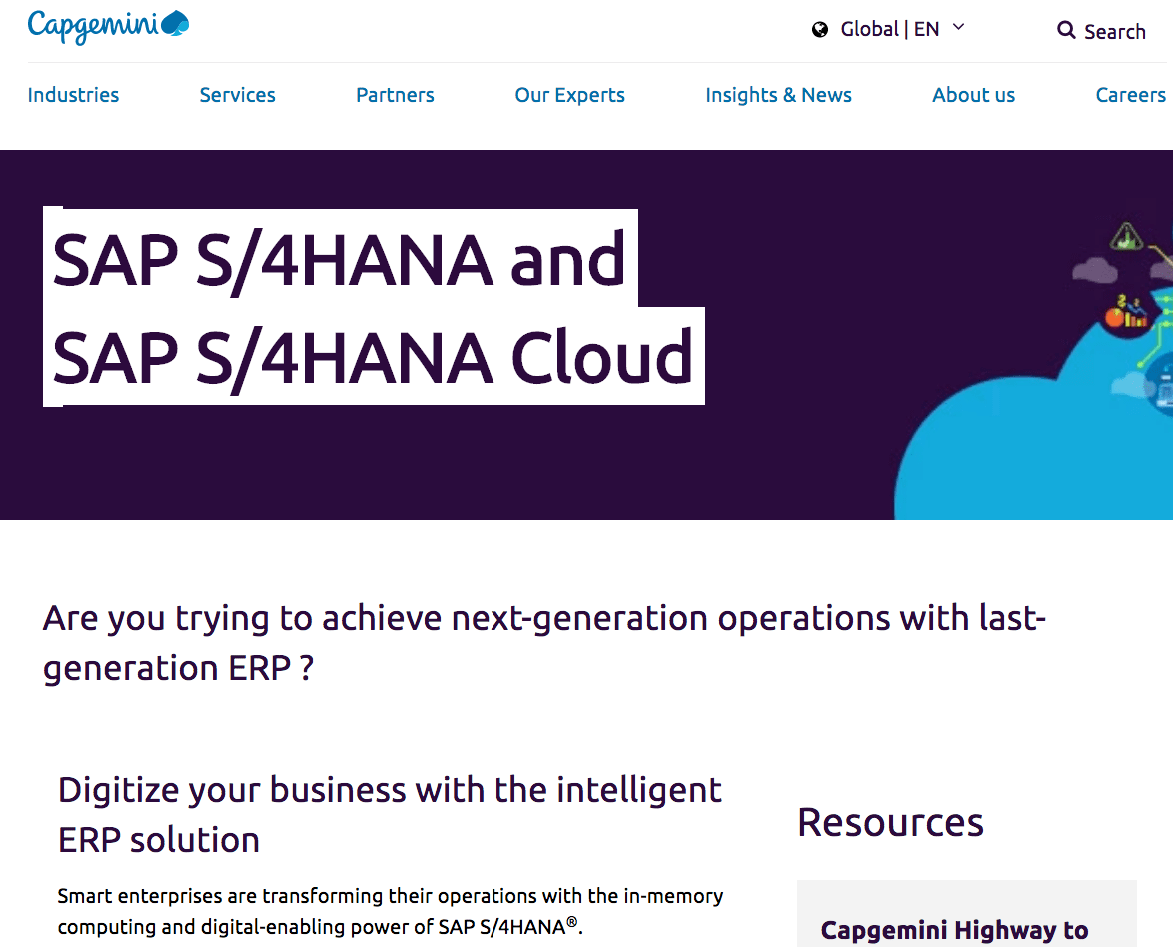Open the Partners menu
The image size is (1173, 947).
tap(395, 95)
